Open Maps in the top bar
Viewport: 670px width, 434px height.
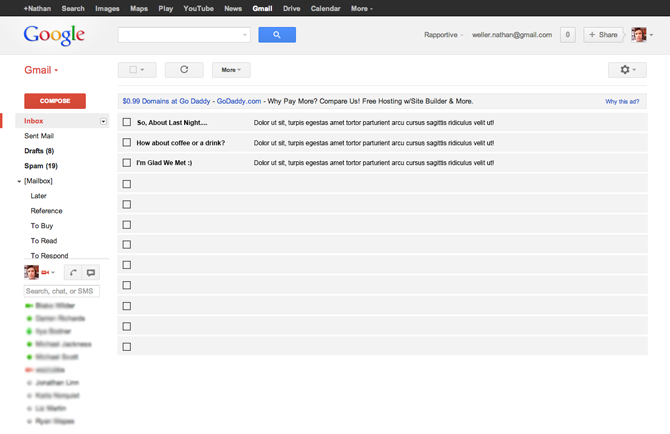point(139,8)
